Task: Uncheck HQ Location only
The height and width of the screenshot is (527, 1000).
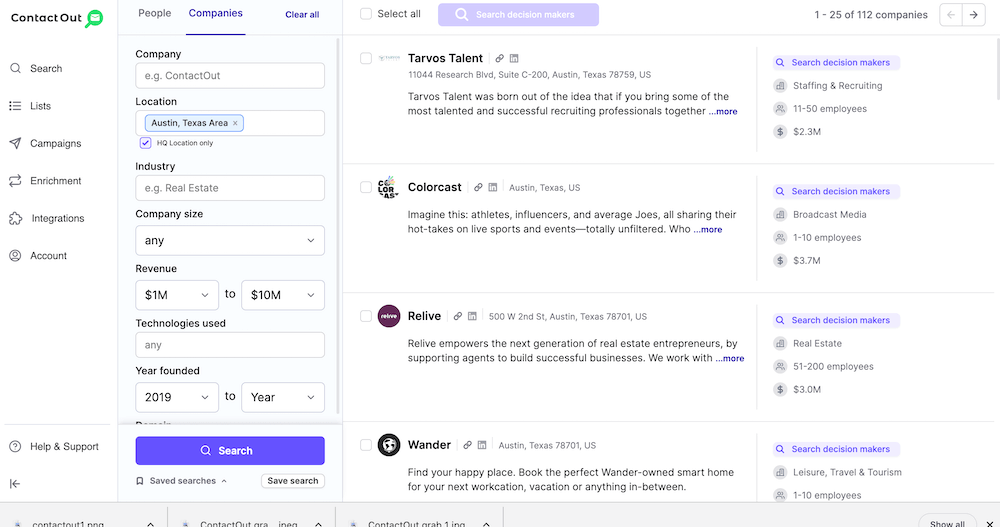Action: point(145,143)
